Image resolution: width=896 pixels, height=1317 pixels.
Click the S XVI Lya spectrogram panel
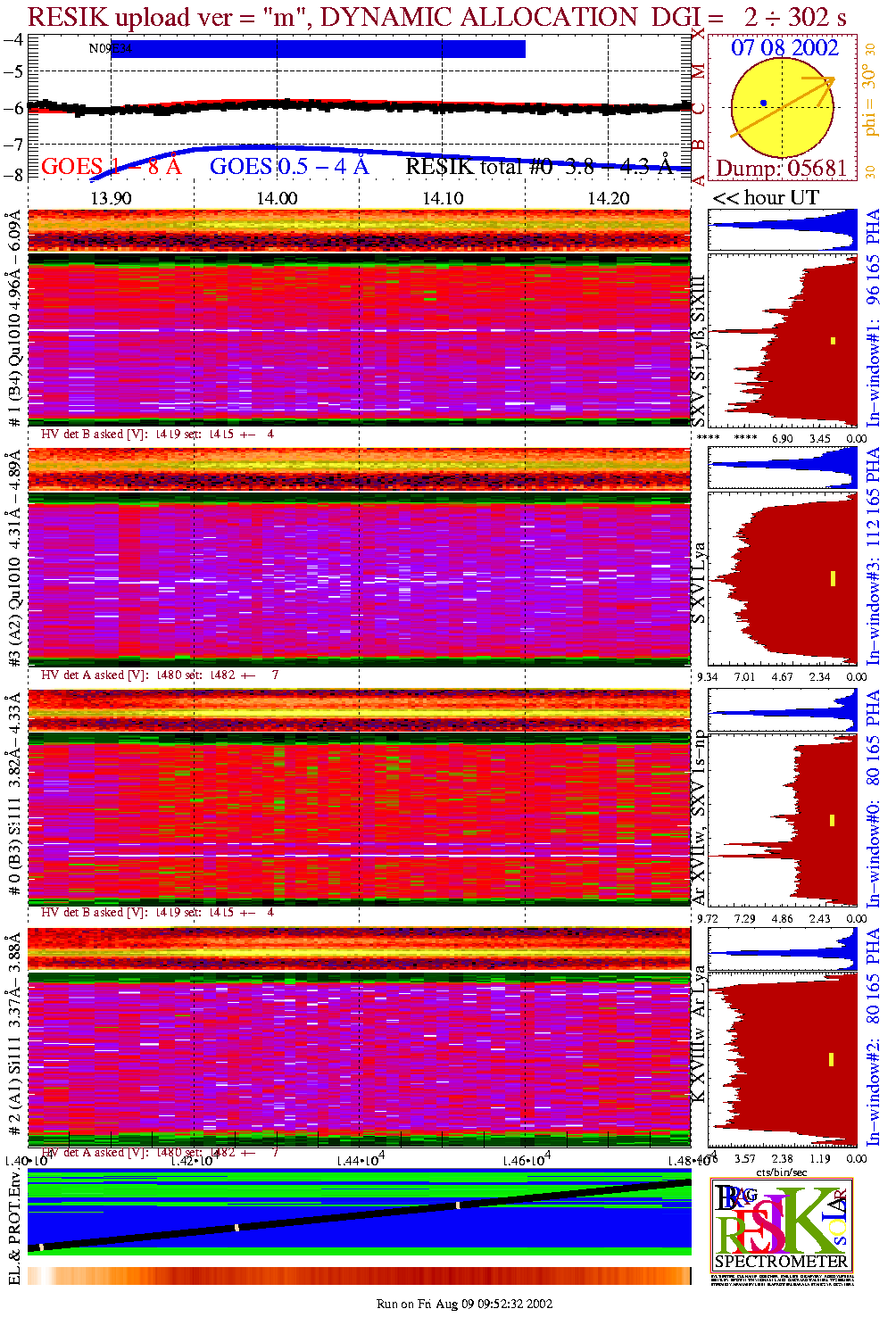tap(359, 582)
